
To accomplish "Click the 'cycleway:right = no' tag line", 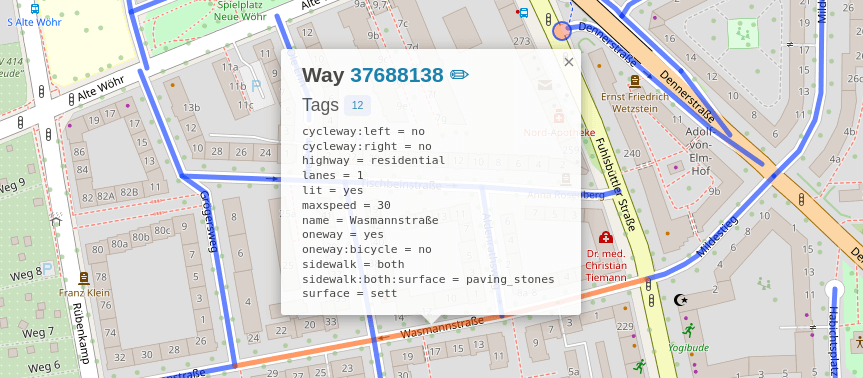I will pyautogui.click(x=367, y=146).
